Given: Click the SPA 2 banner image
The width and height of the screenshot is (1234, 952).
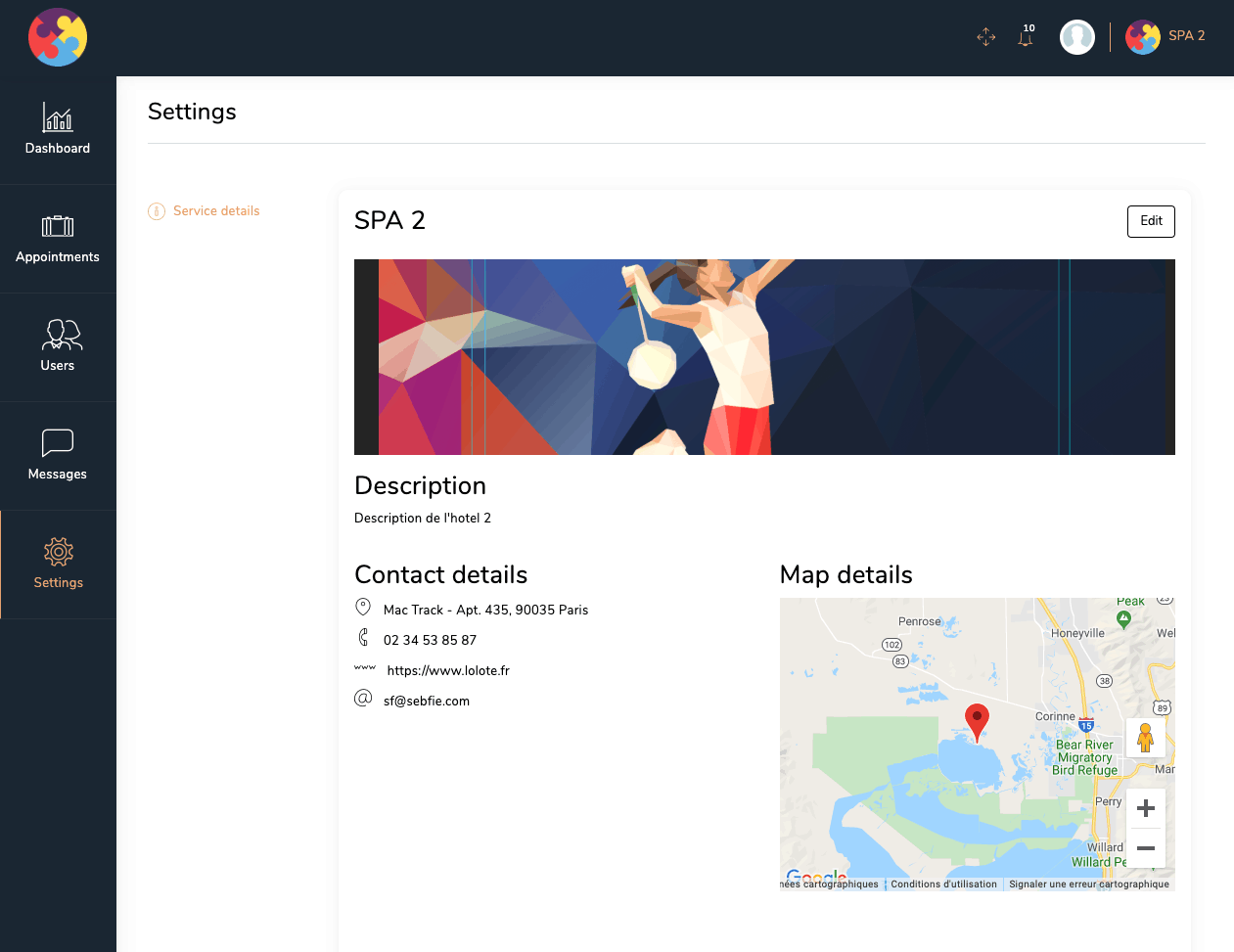Looking at the screenshot, I should point(764,357).
